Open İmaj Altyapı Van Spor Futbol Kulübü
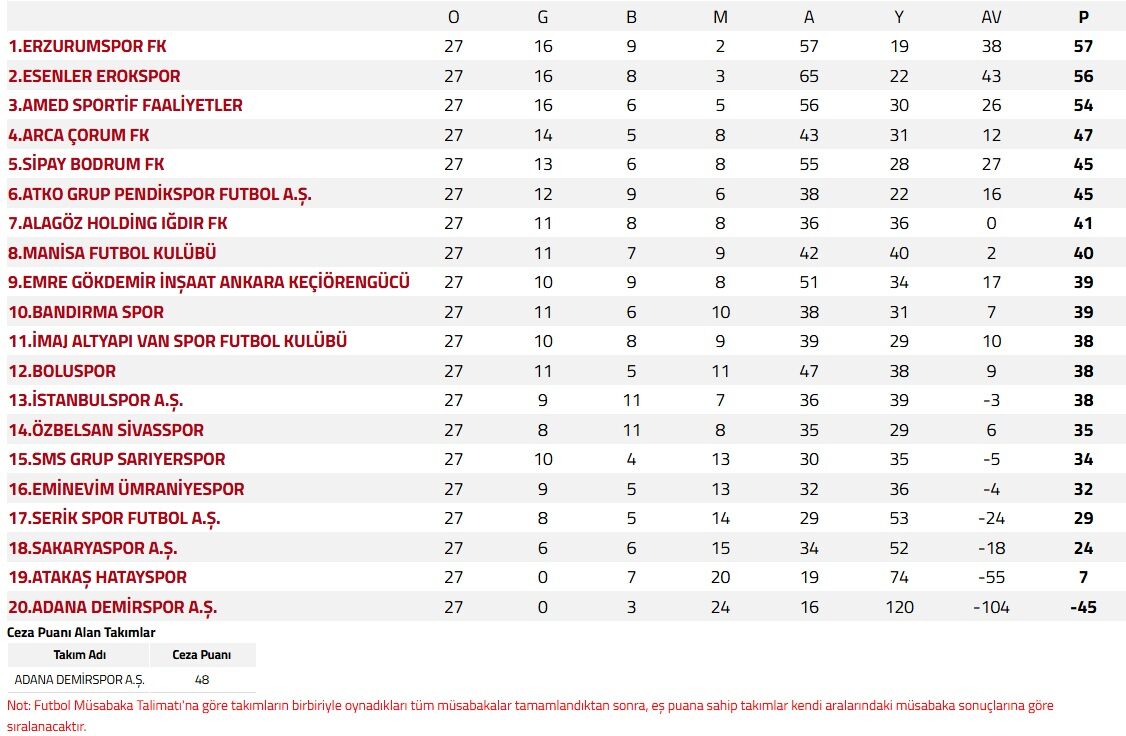 [x=178, y=341]
